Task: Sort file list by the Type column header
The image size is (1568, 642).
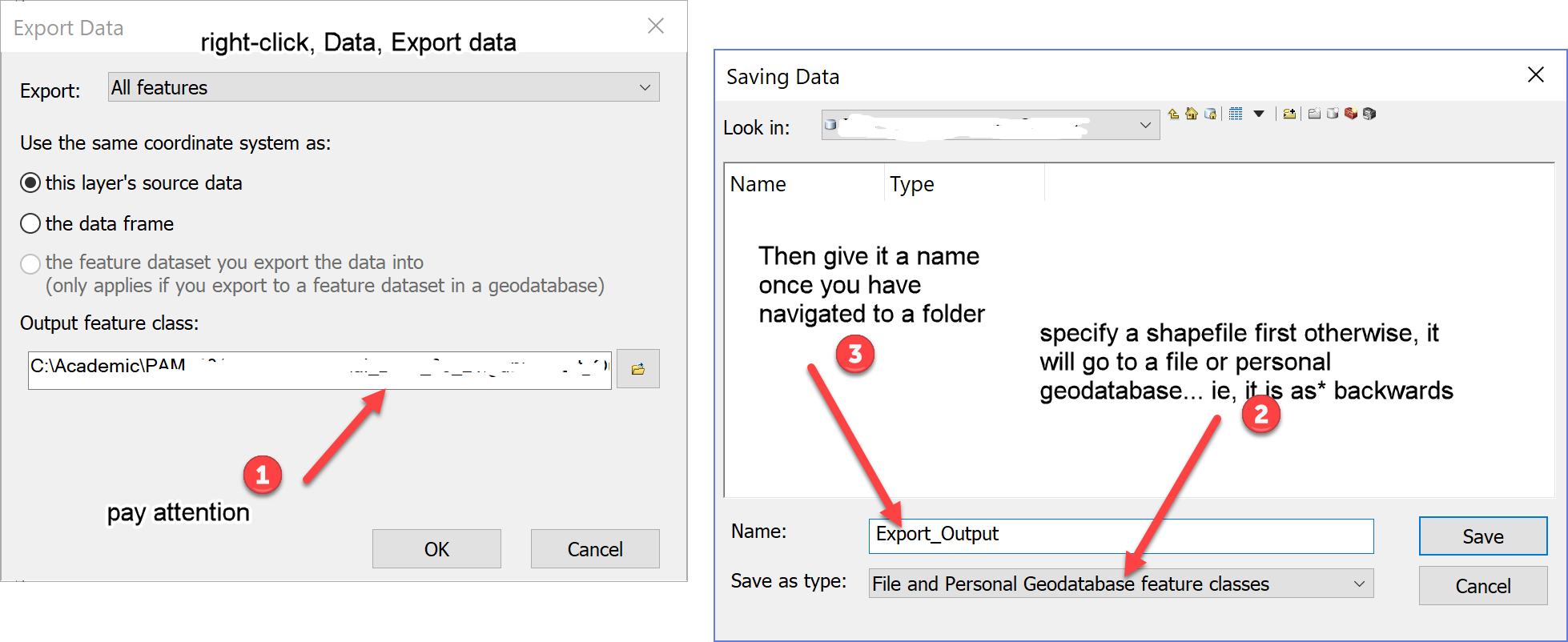Action: [x=912, y=184]
